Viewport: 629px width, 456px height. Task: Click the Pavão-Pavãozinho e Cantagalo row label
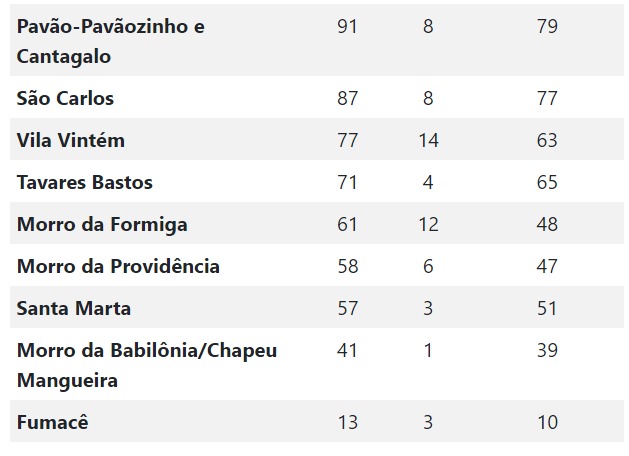tap(111, 41)
